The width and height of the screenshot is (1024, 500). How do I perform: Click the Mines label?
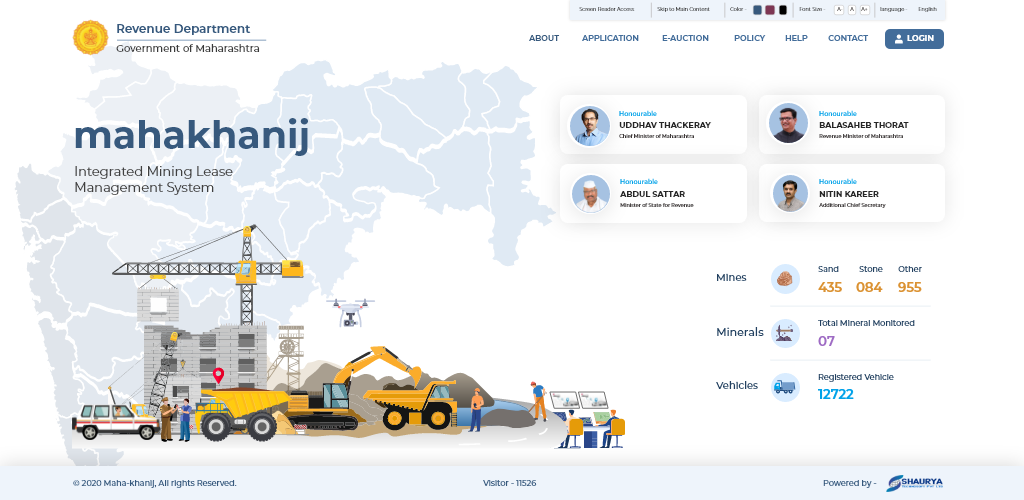coord(731,277)
